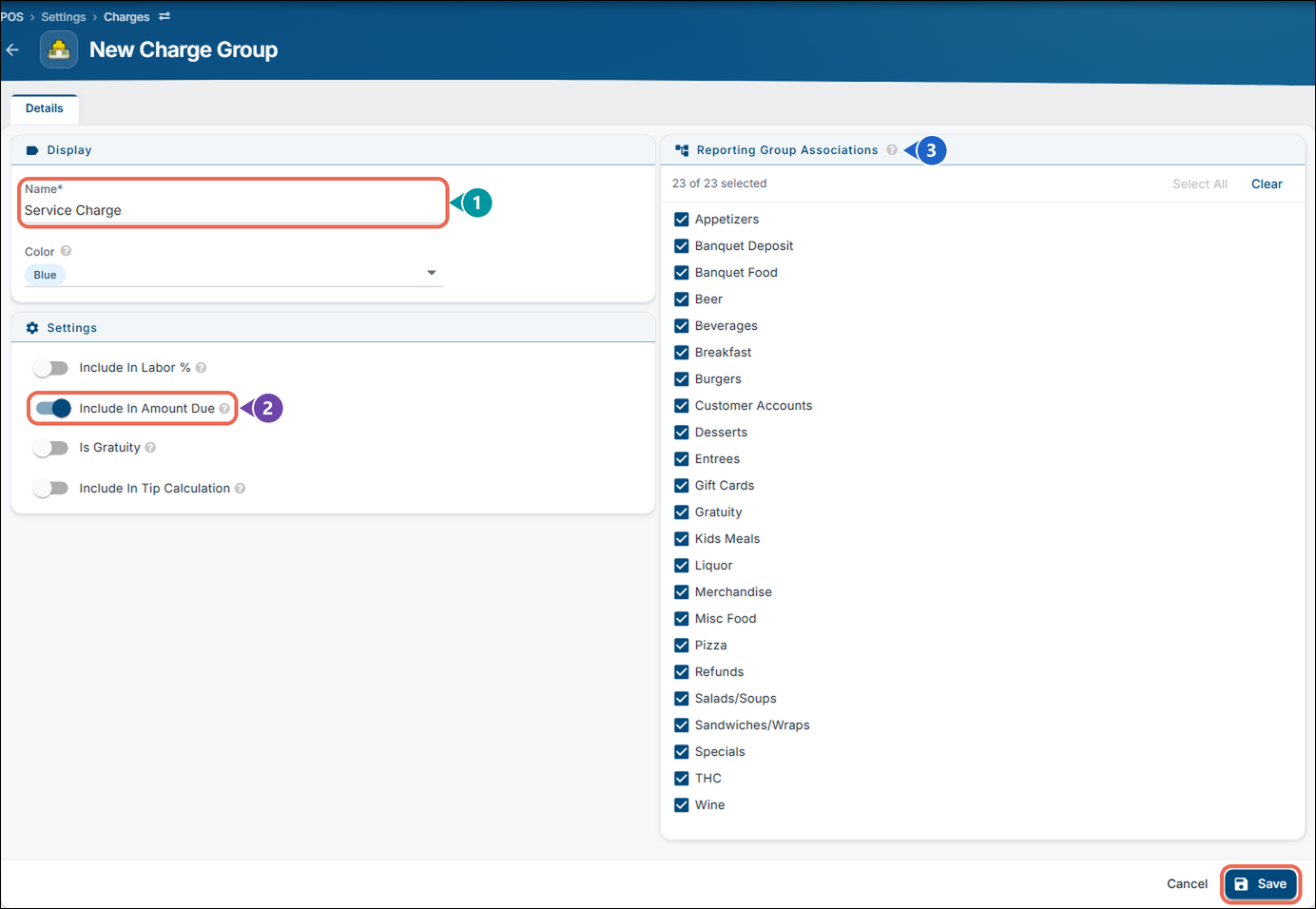Uncheck the Kids Meals checkbox
The width and height of the screenshot is (1316, 909).
(681, 538)
